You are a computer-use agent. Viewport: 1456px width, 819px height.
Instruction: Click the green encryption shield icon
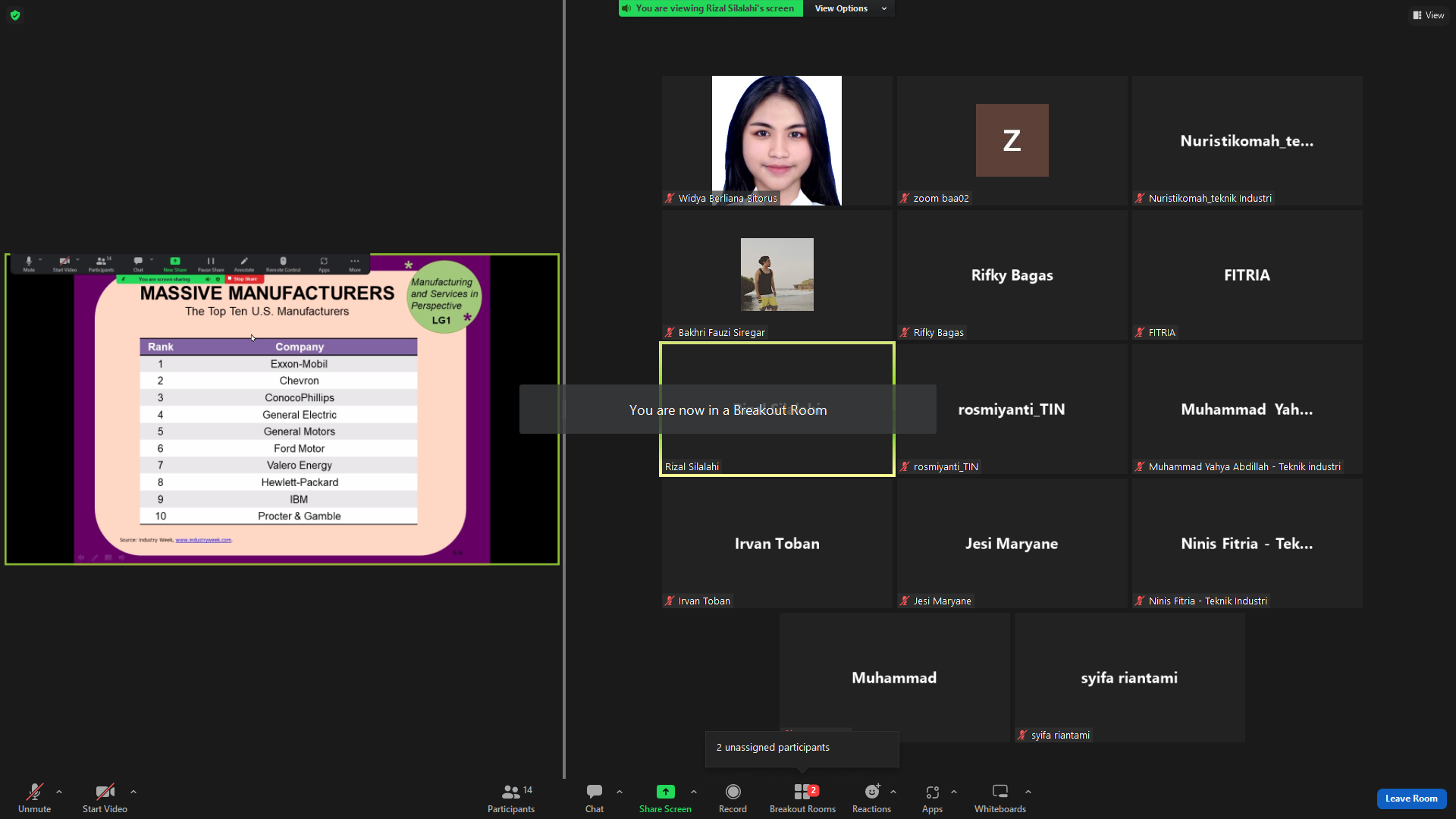15,15
